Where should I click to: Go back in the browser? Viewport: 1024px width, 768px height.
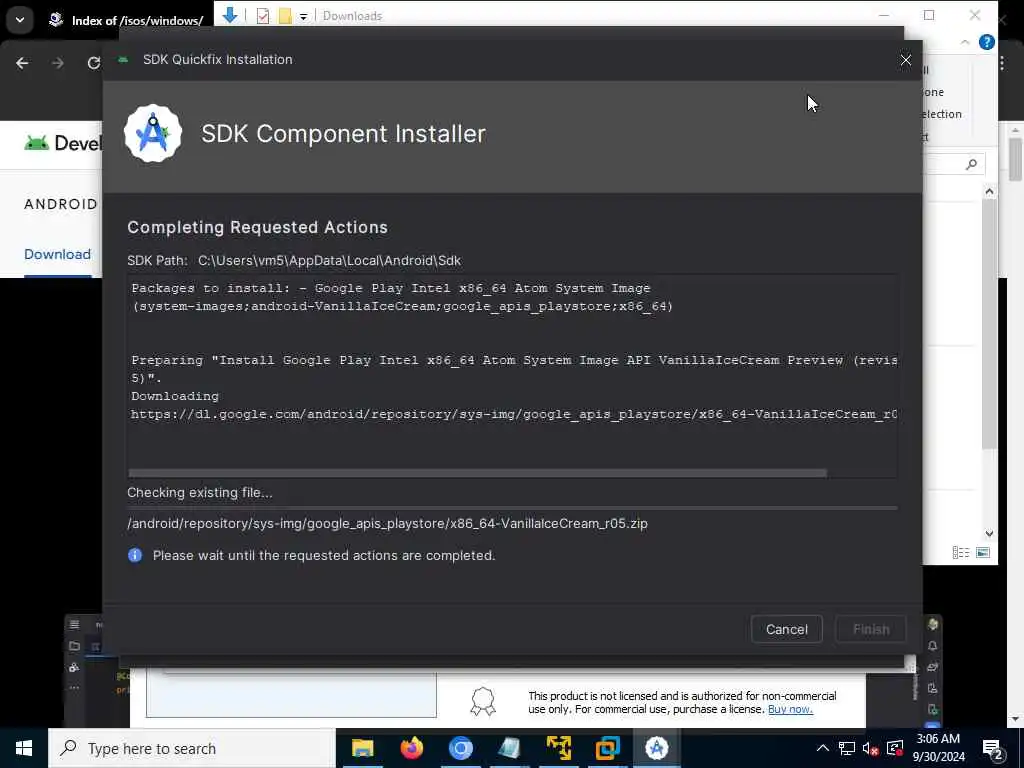click(22, 63)
